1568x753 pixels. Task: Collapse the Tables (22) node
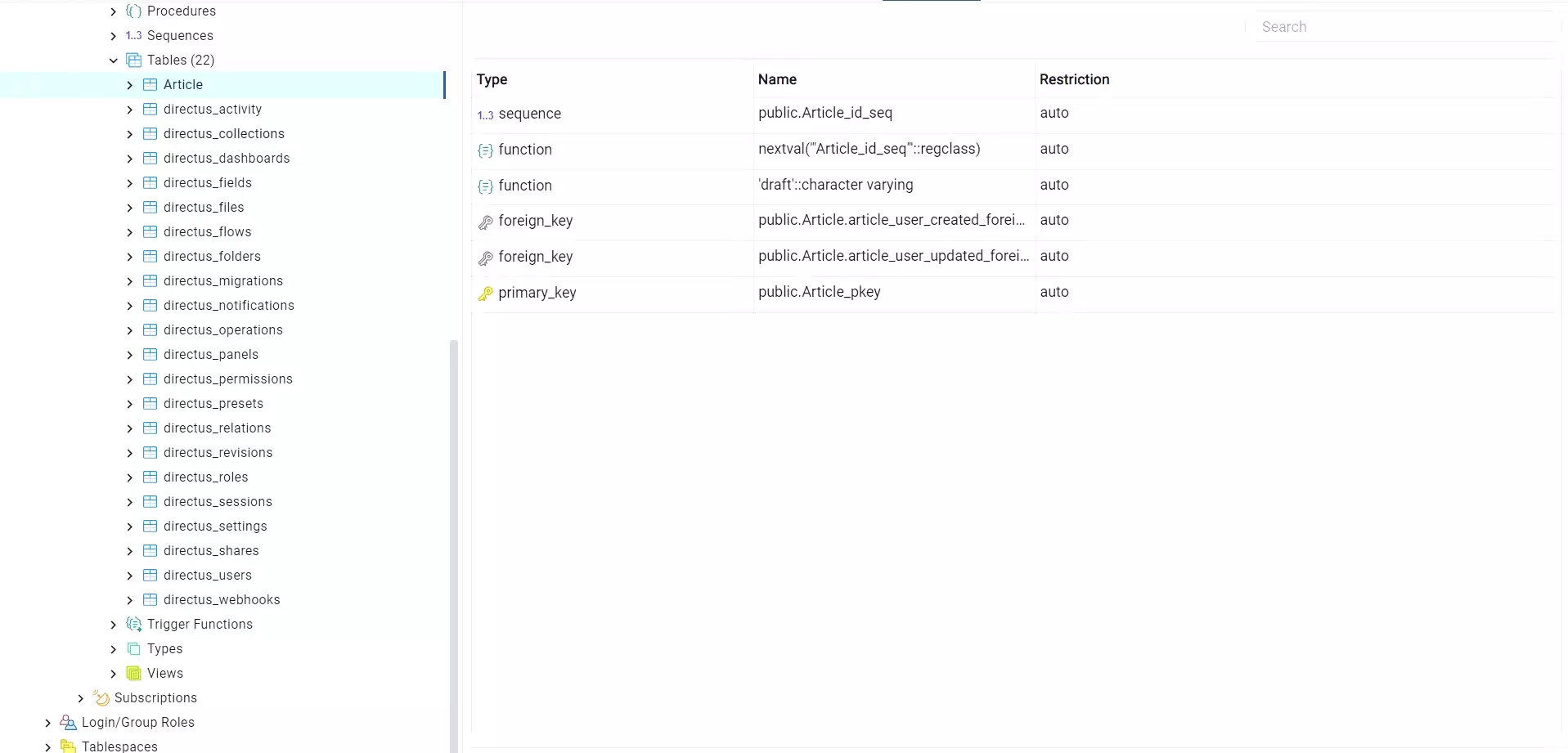click(x=113, y=60)
